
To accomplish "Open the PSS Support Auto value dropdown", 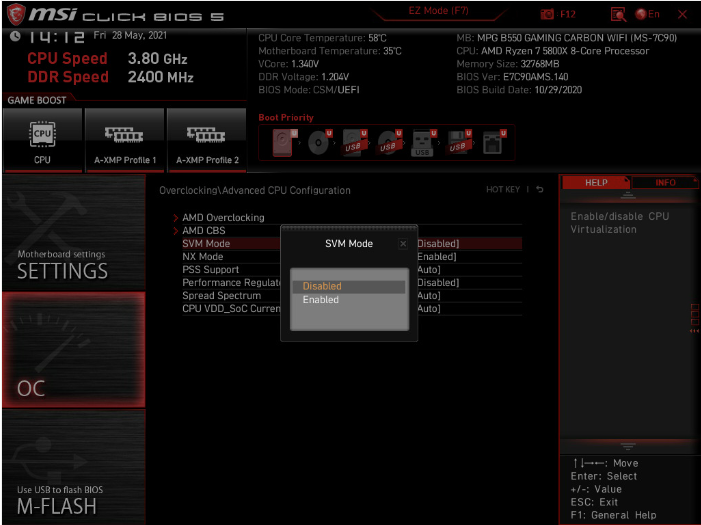I will coord(429,270).
